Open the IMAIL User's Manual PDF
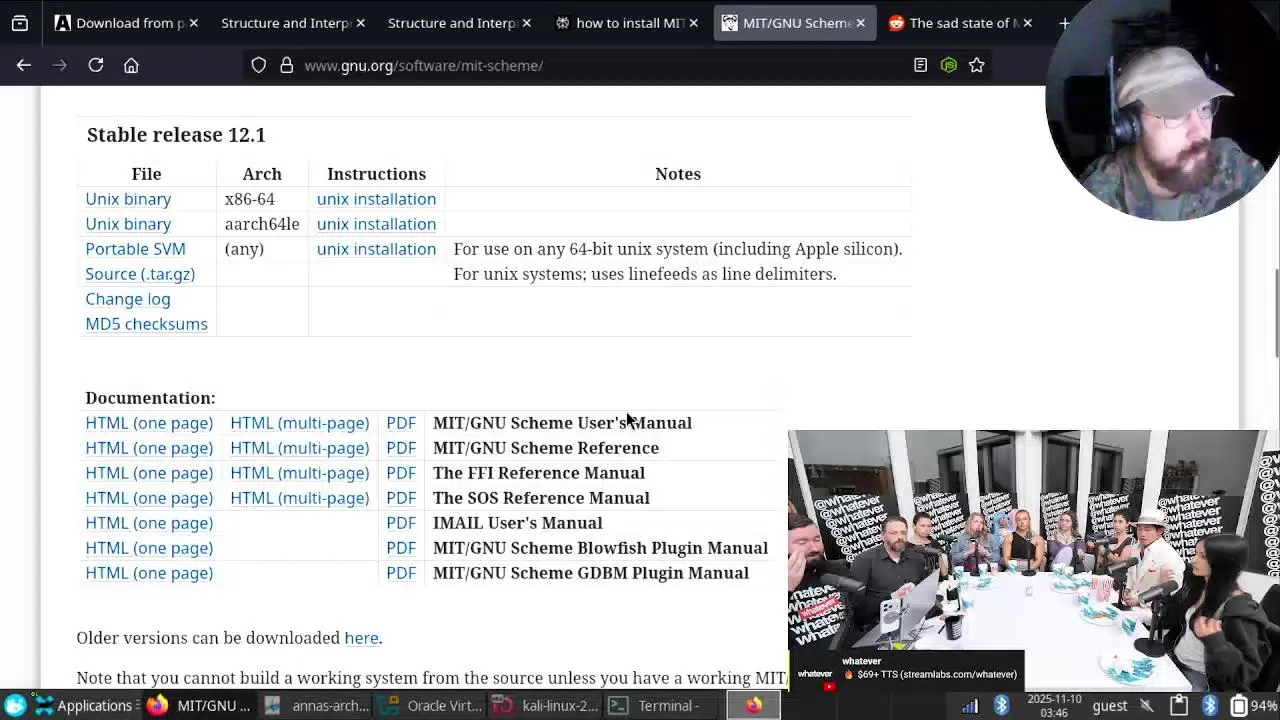The image size is (1280, 720). coord(401,523)
